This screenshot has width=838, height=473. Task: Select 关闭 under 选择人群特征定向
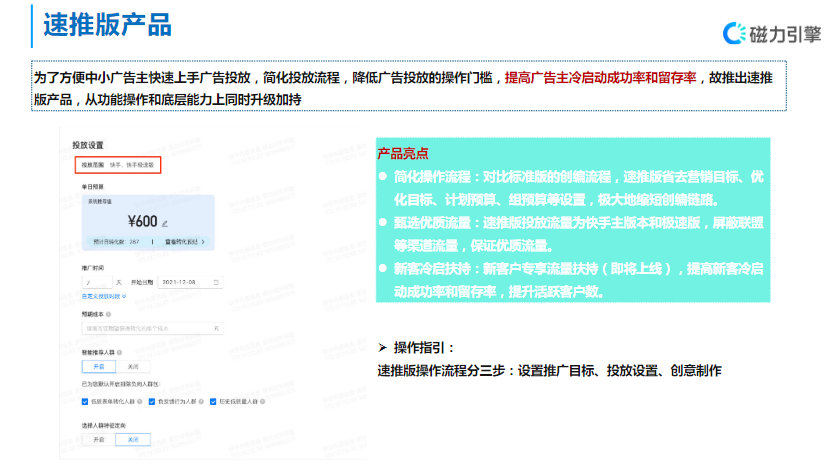click(x=133, y=439)
